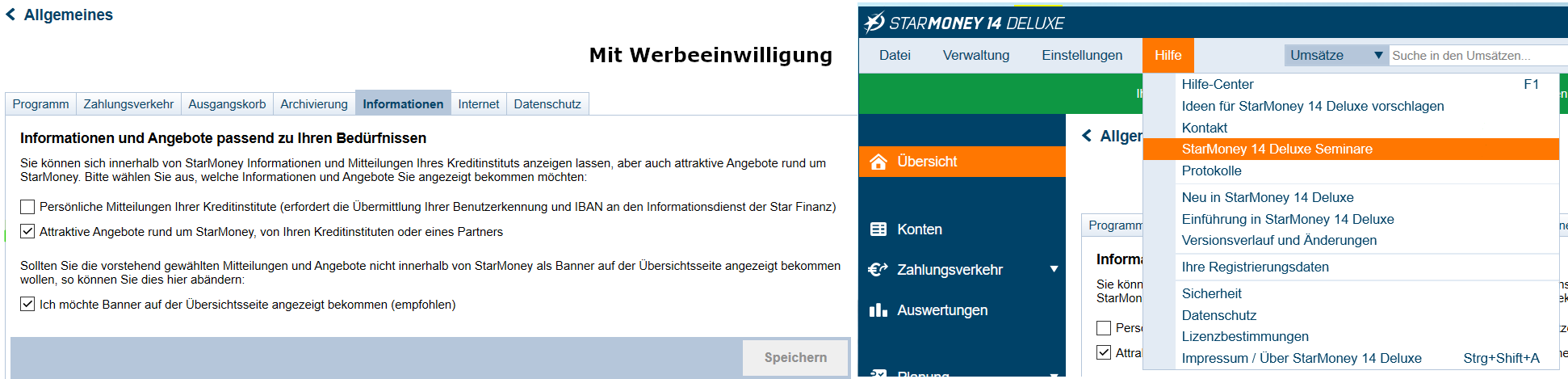Open the Ausgangskorb tab
The height and width of the screenshot is (379, 1568).
pos(227,104)
